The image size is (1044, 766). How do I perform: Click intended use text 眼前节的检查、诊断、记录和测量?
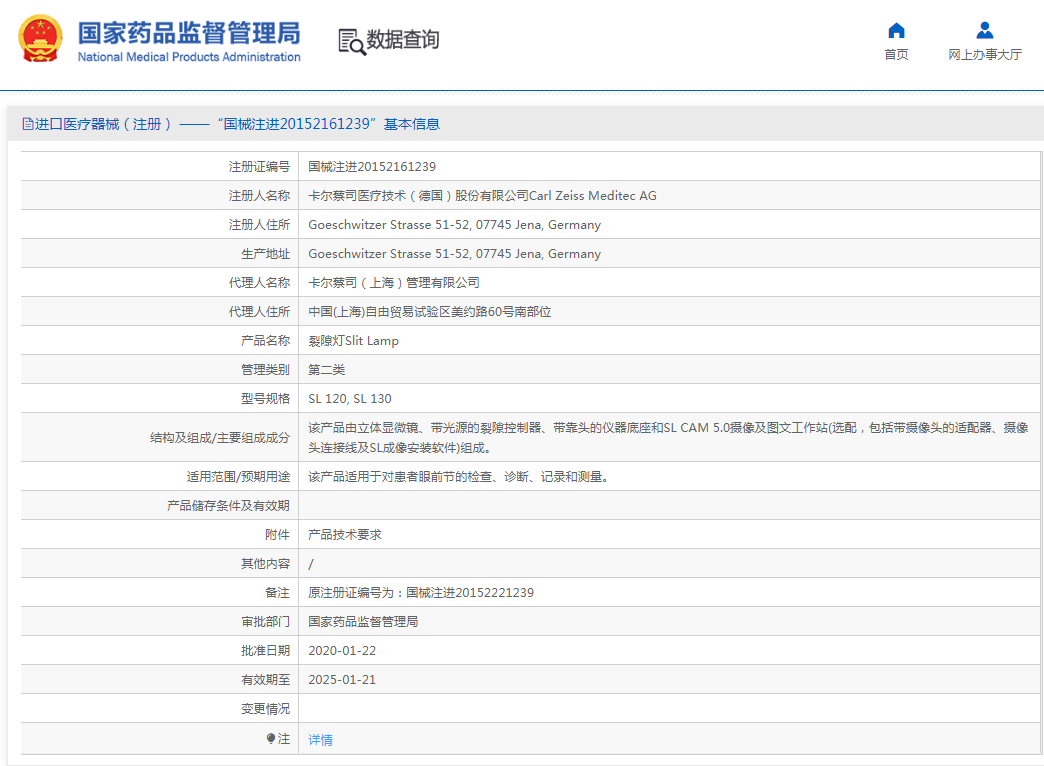pyautogui.click(x=458, y=477)
